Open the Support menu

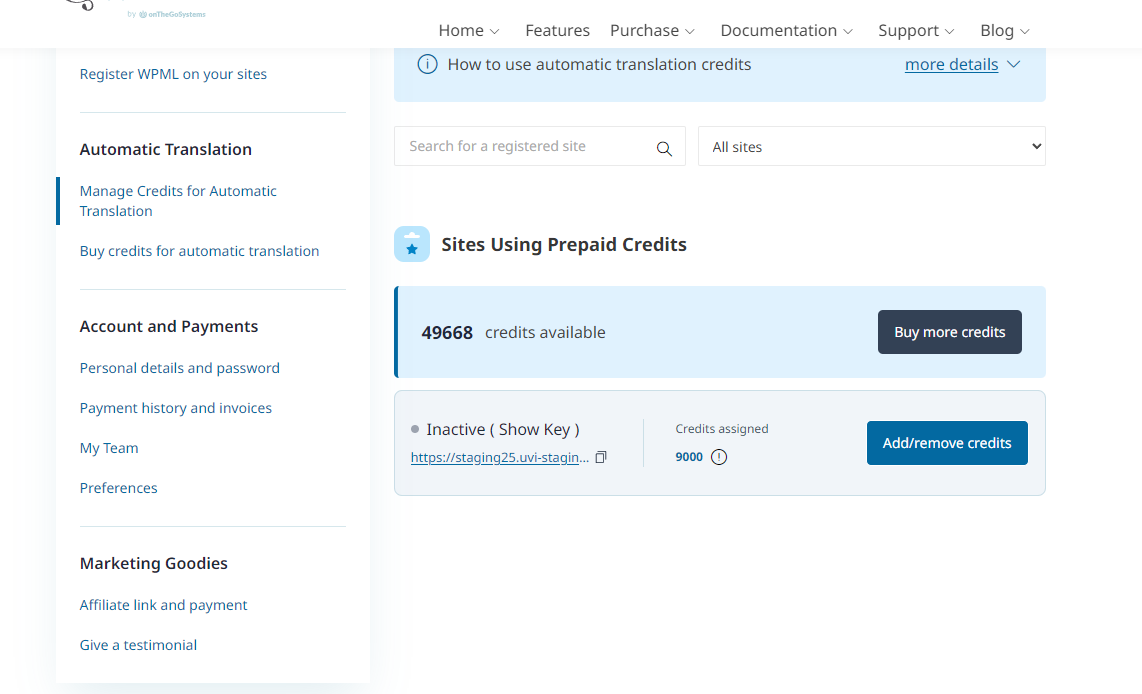click(x=916, y=30)
